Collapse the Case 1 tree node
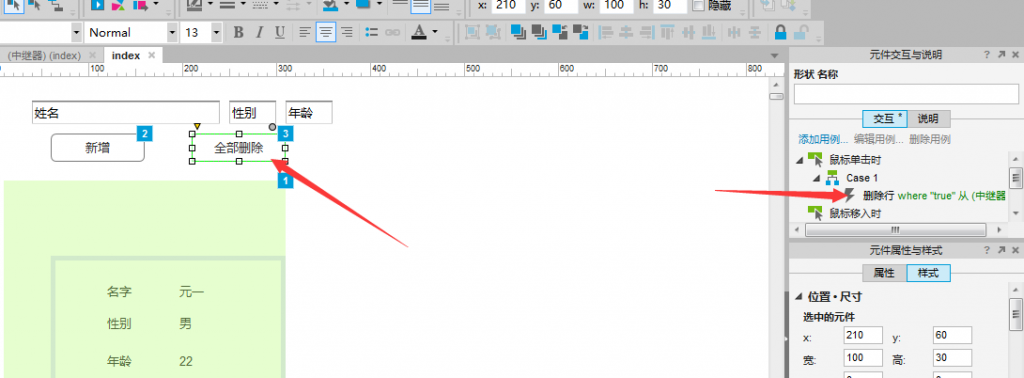Screen dimensions: 1024x378 816,178
